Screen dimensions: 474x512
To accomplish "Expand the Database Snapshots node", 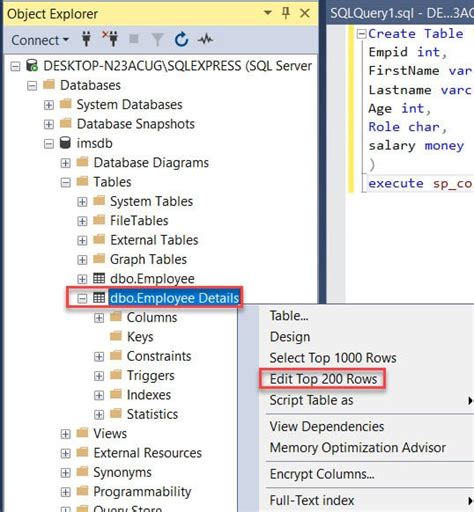I will 49,124.
